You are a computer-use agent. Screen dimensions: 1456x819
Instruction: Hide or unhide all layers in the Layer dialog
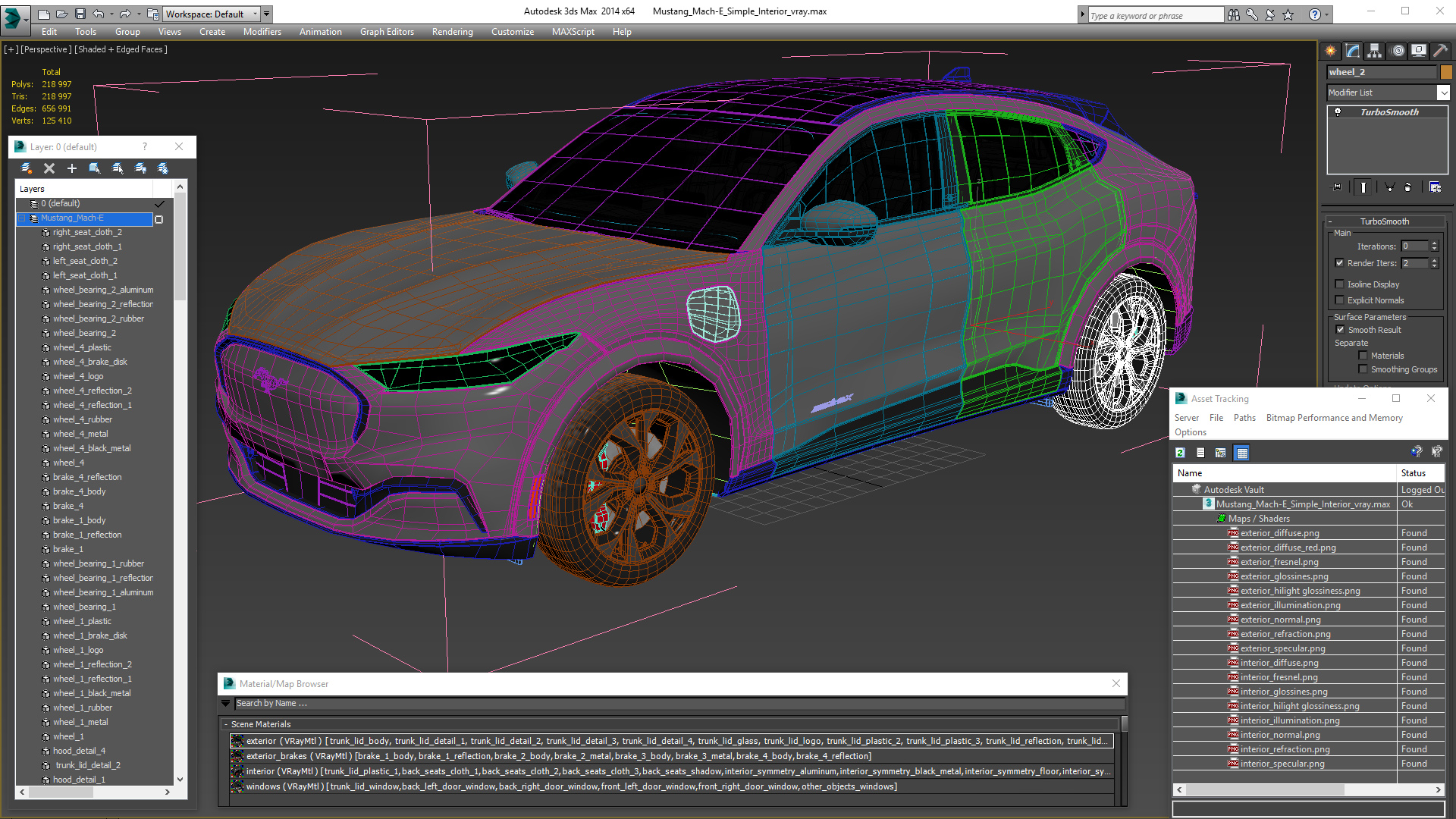click(x=140, y=168)
